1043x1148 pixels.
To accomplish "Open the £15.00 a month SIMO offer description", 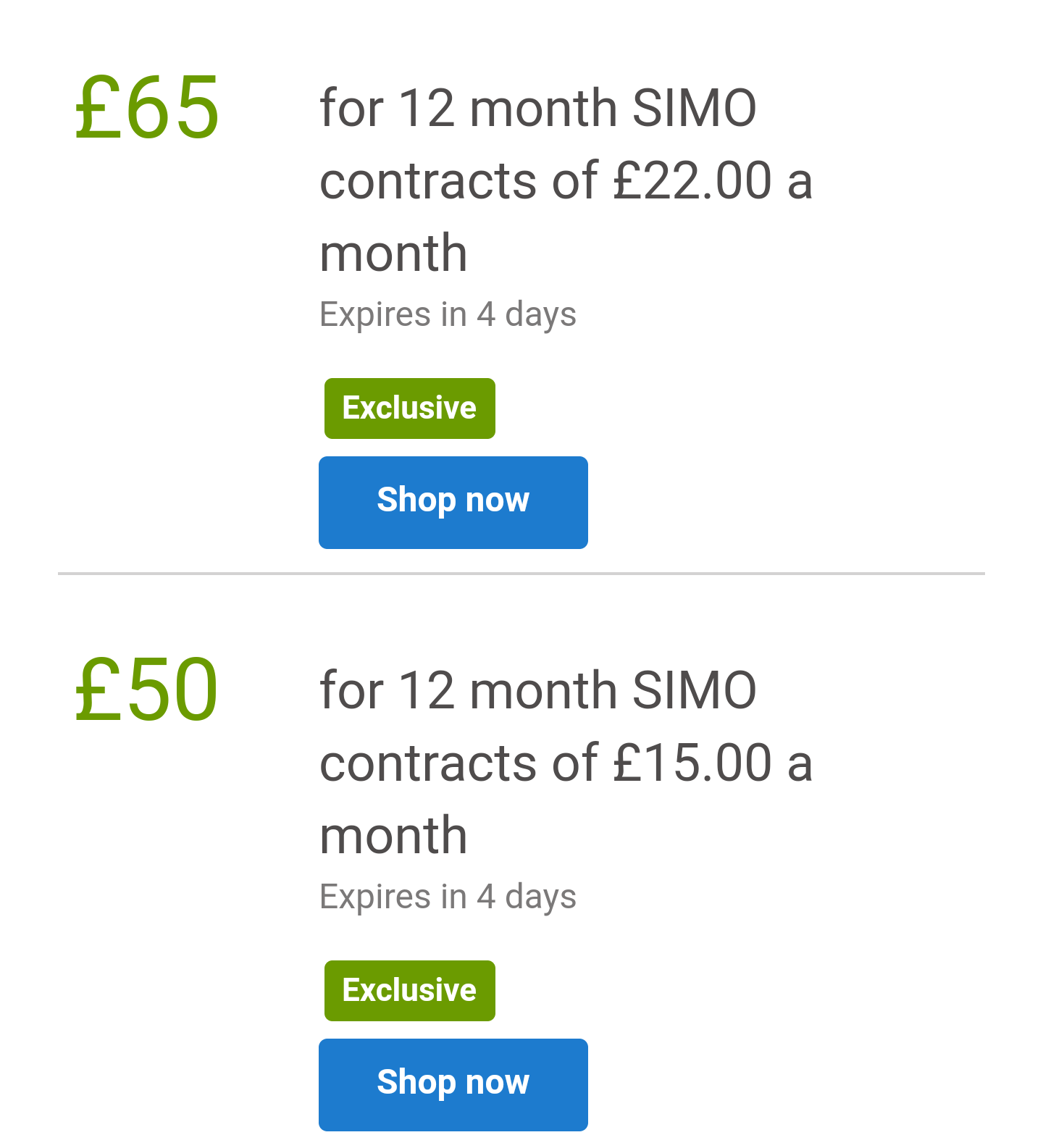I will [566, 762].
